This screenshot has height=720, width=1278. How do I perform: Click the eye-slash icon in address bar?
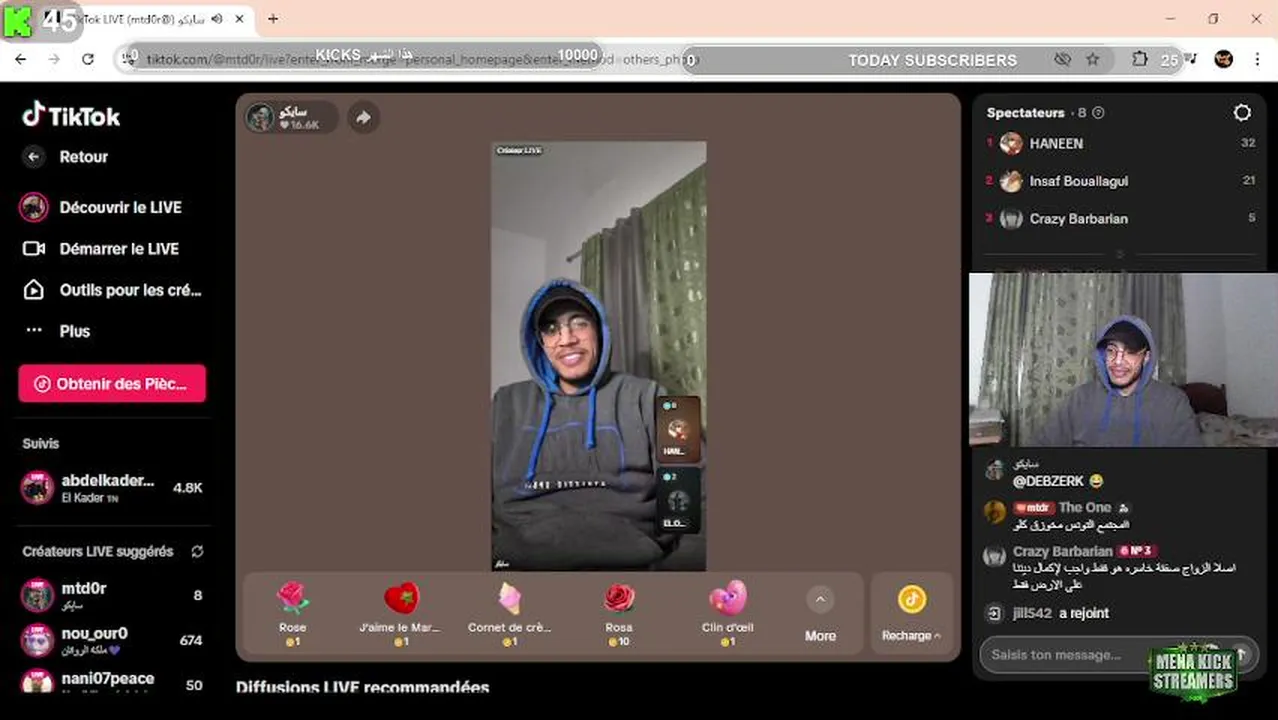point(1063,60)
